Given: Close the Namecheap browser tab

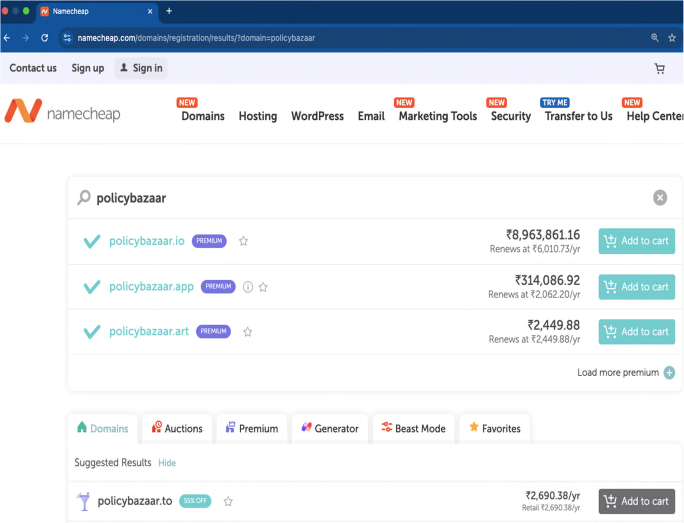Looking at the screenshot, I should (150, 11).
